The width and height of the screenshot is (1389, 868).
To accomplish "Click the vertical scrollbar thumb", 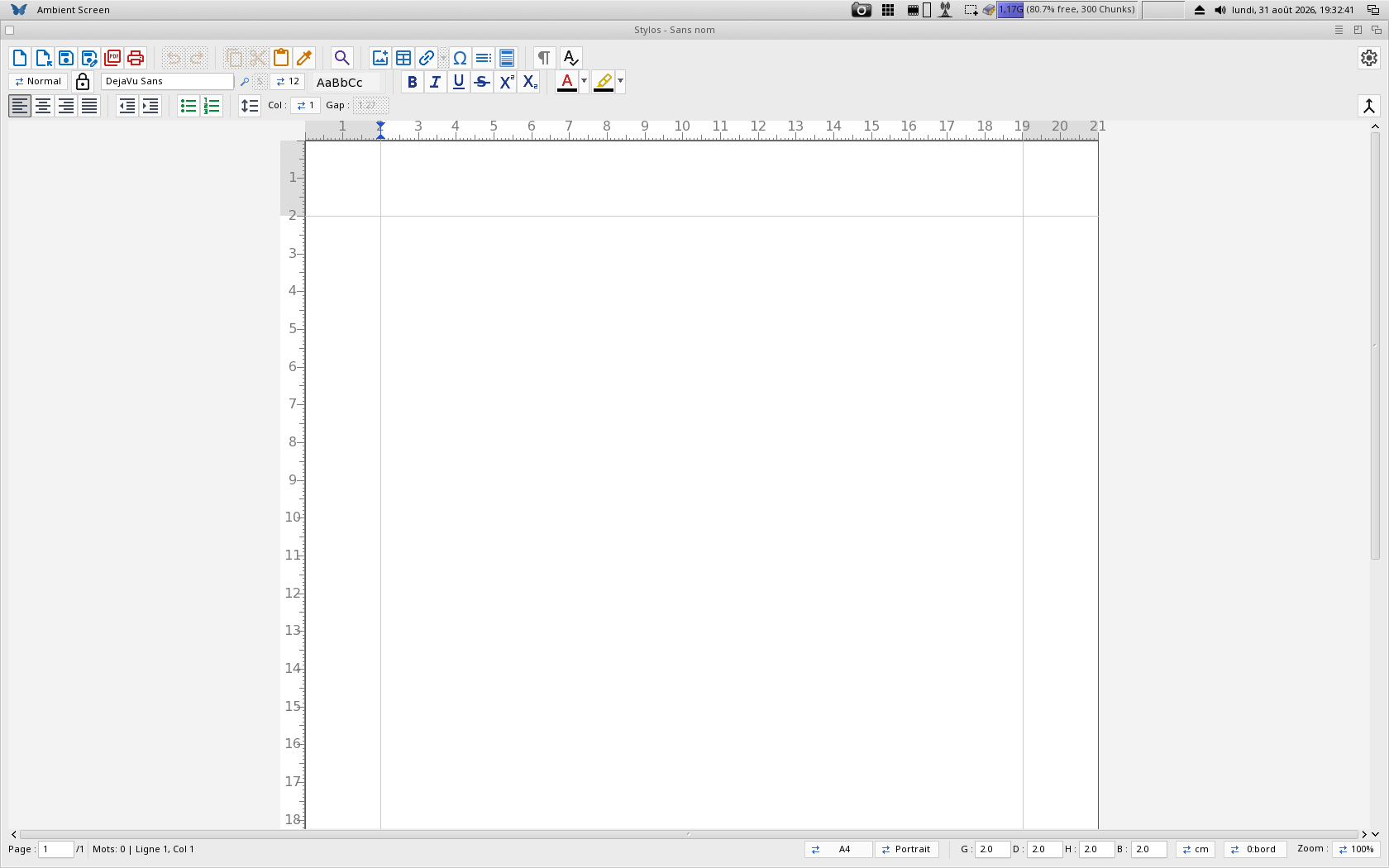I will (1375, 346).
